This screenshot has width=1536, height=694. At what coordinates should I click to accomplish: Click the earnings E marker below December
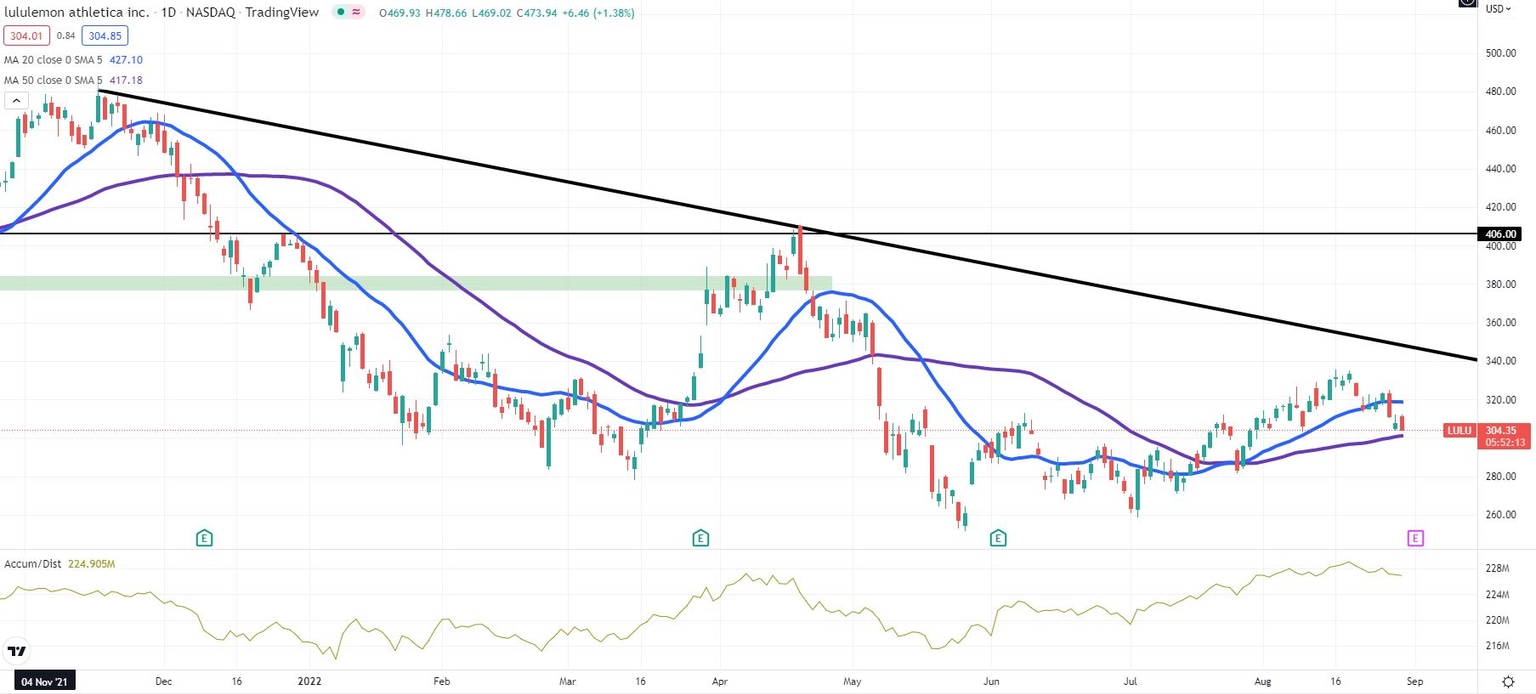[x=204, y=538]
